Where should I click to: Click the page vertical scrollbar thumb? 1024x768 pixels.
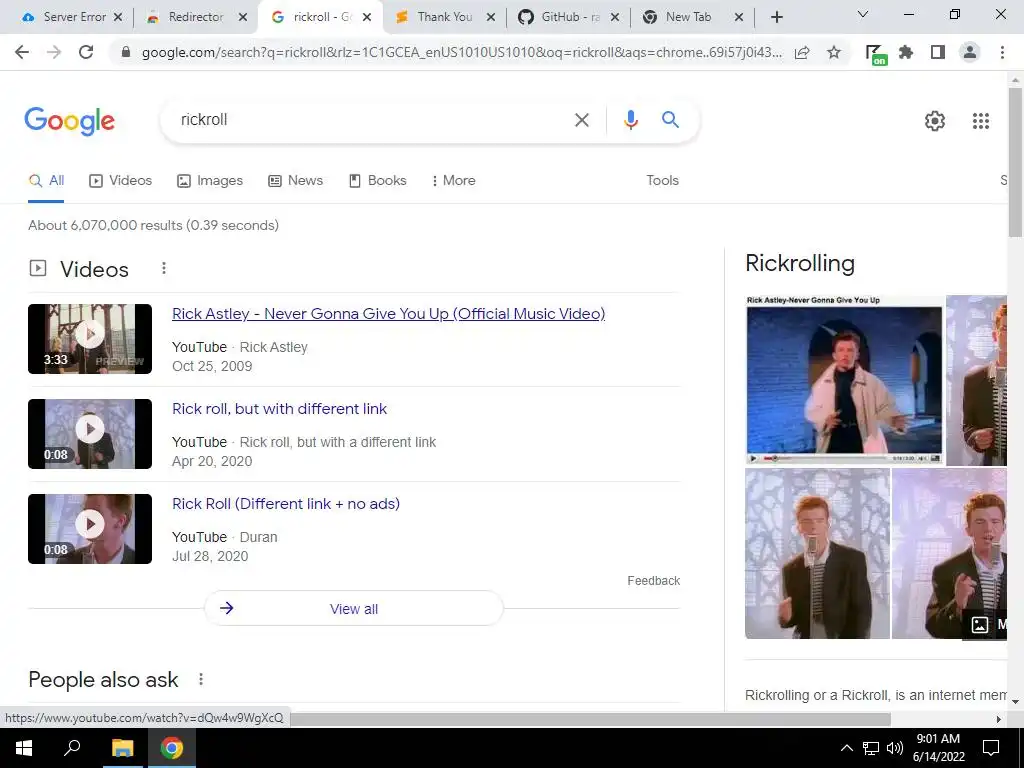point(1015,162)
